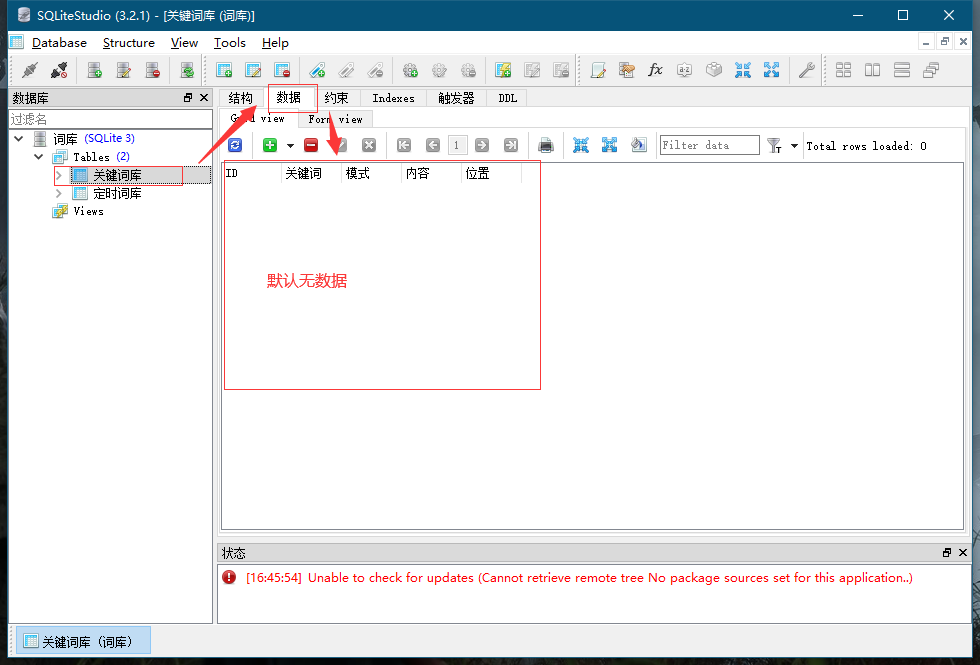Switch to the DDL tab
The width and height of the screenshot is (980, 665).
click(508, 98)
